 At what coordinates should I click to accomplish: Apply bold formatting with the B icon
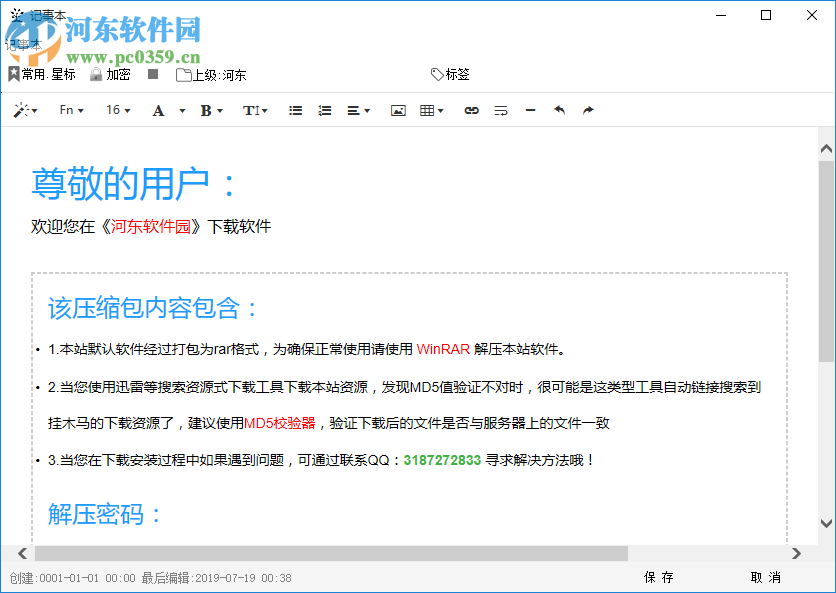pos(205,111)
